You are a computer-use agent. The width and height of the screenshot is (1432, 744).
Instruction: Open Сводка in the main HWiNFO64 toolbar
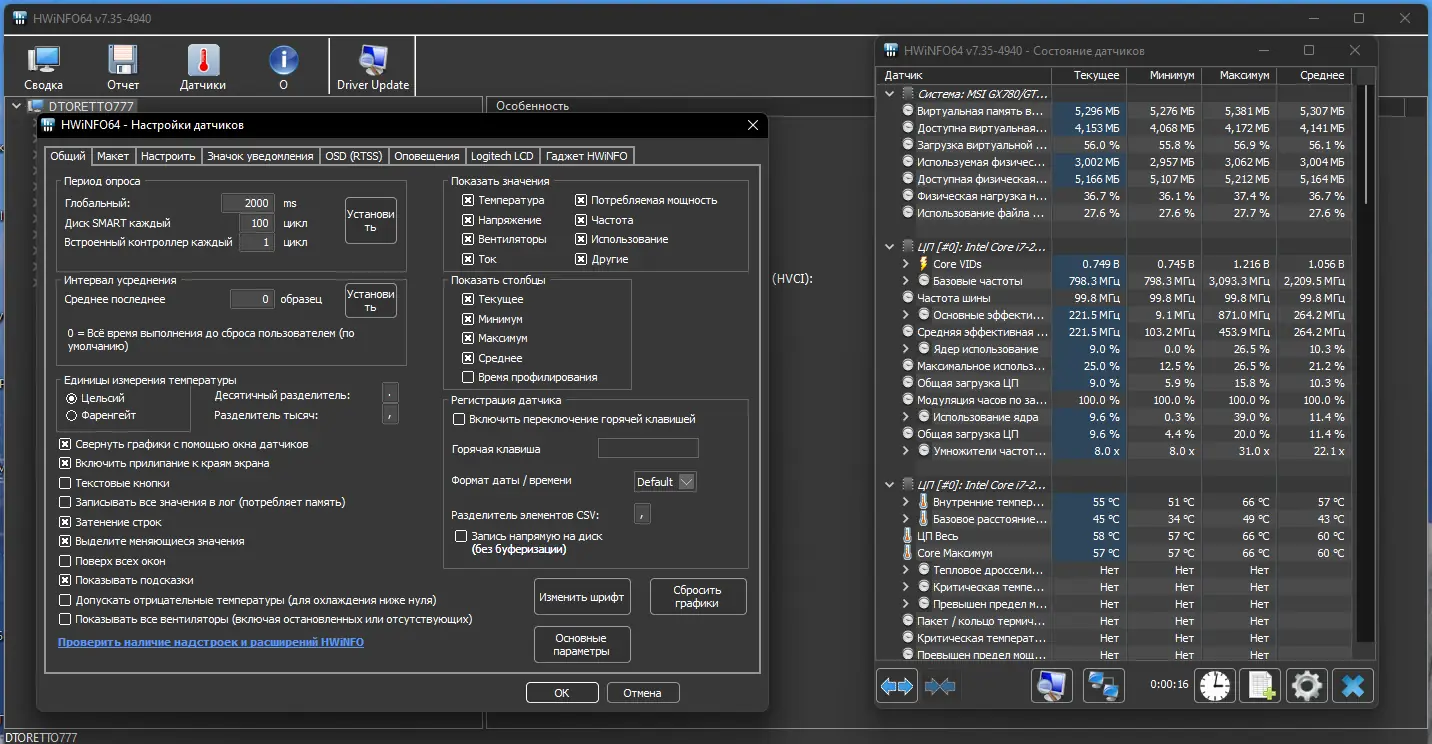(x=43, y=67)
